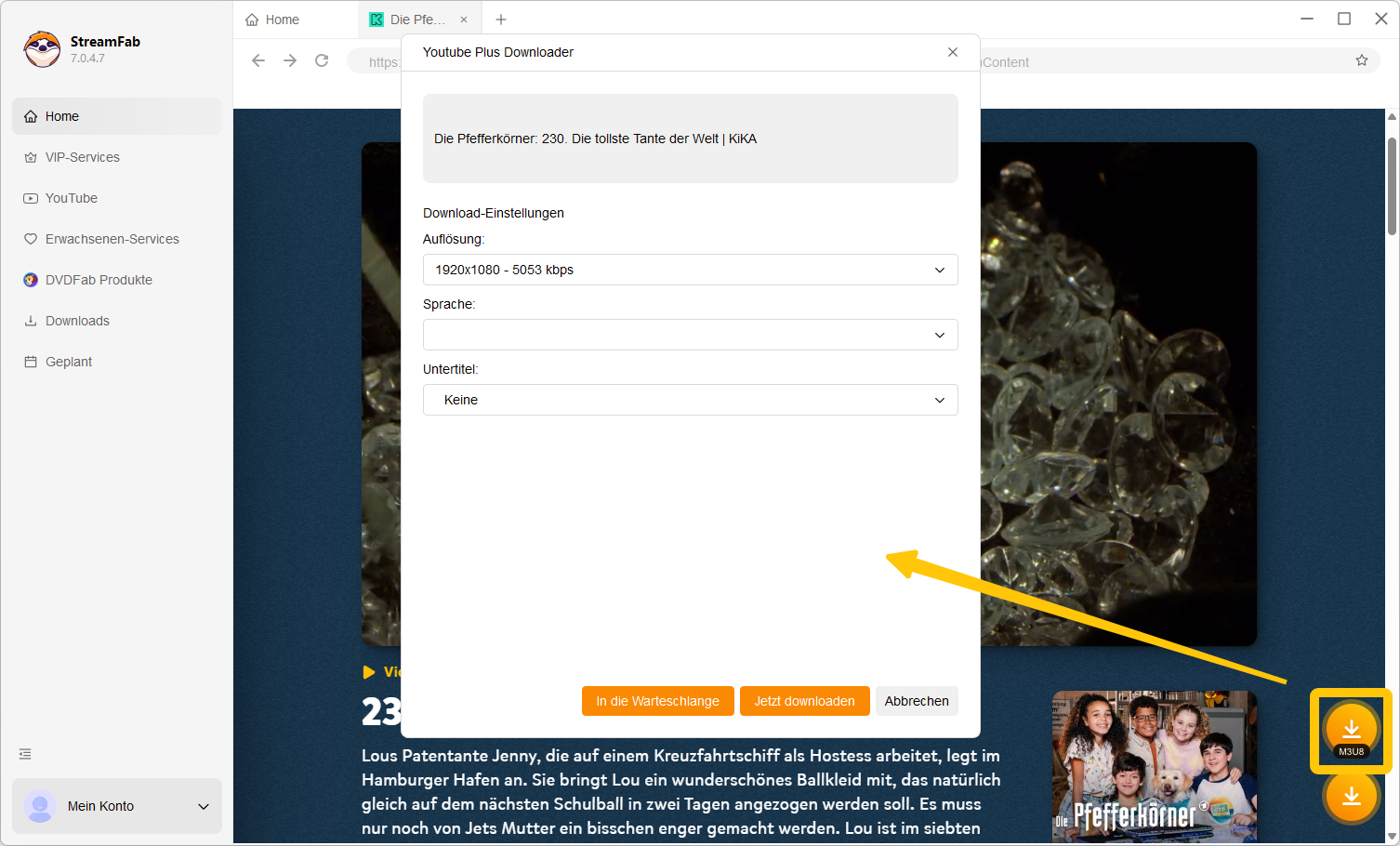This screenshot has width=1400, height=846.
Task: Go forward with the right arrow
Action: (290, 60)
